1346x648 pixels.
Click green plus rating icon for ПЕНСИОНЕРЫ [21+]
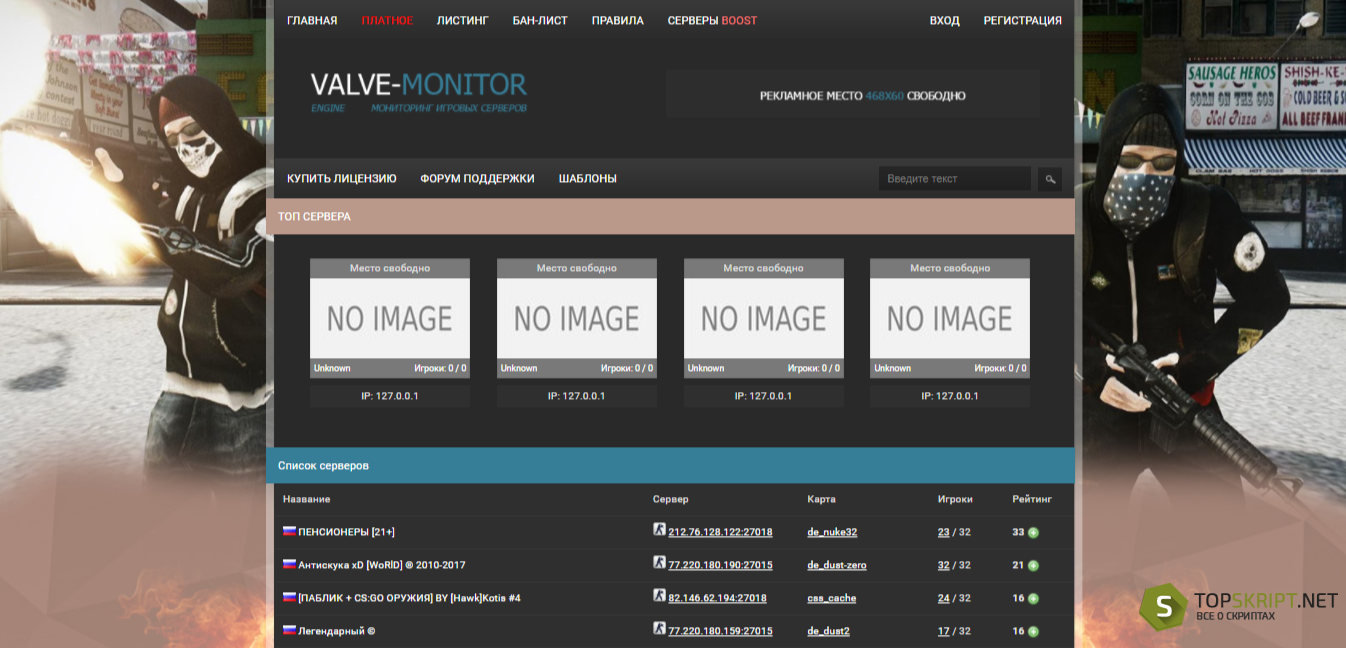(x=1033, y=533)
